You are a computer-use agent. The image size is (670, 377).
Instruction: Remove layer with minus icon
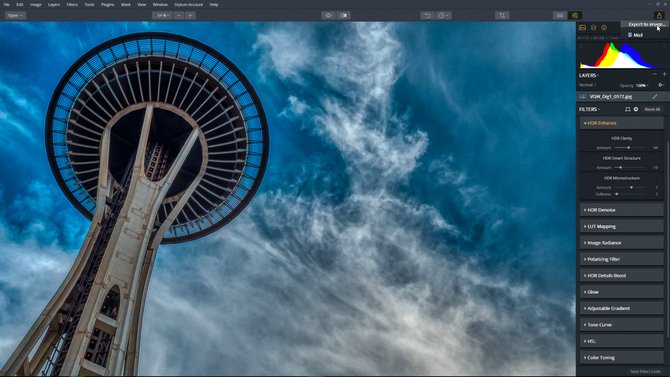click(655, 74)
